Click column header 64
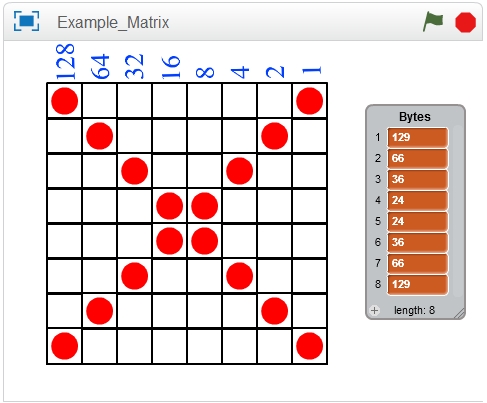The width and height of the screenshot is (487, 403). (100, 67)
